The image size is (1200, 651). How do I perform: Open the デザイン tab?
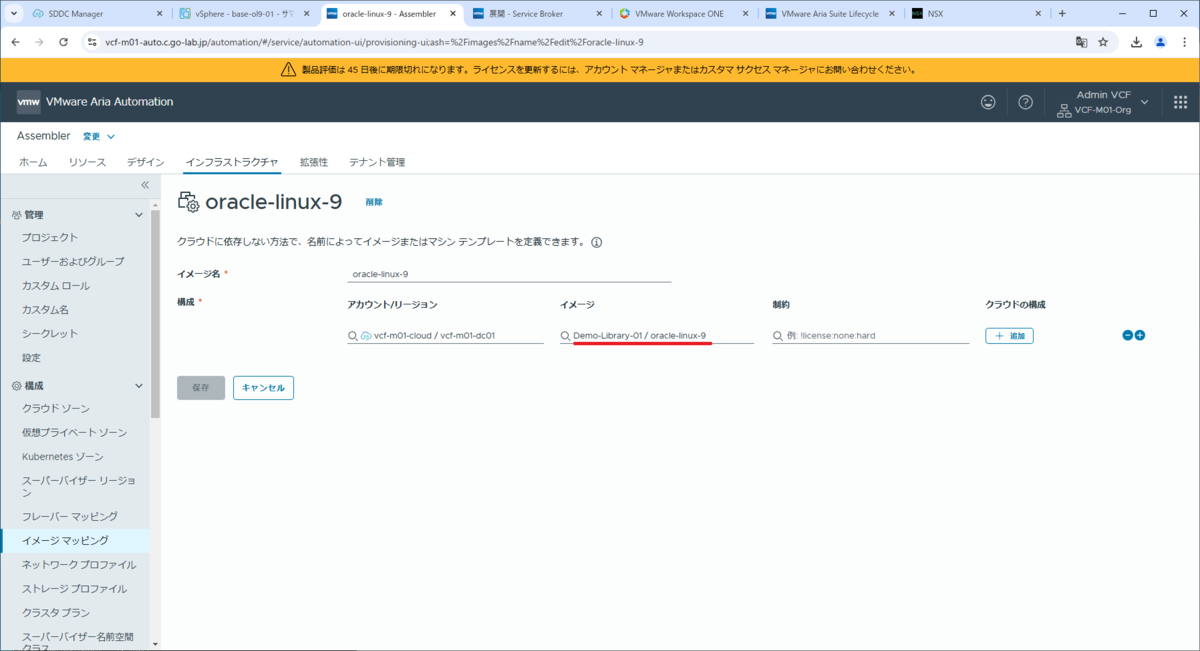[x=145, y=162]
